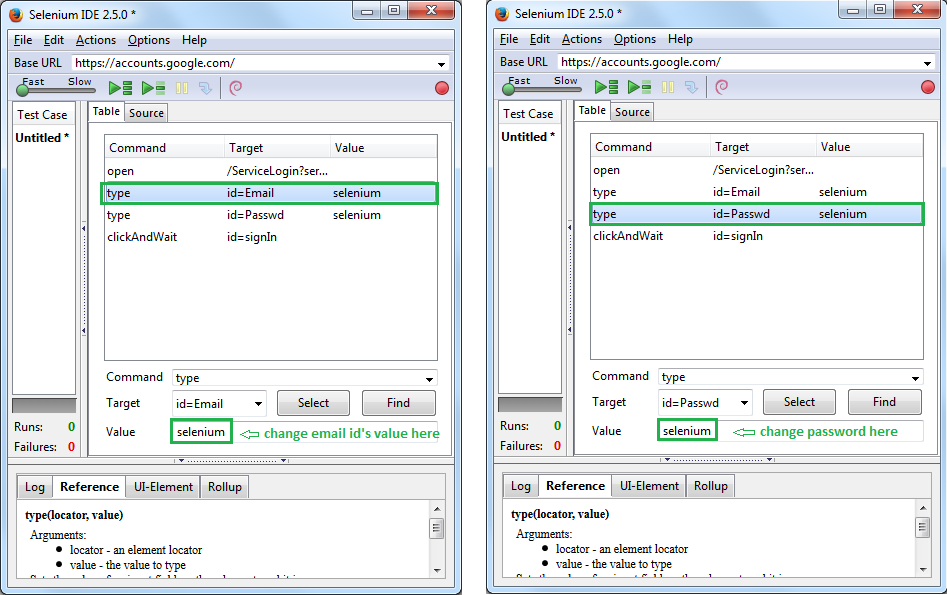Click Select button in right window
This screenshot has height=595, width=947.
[800, 402]
